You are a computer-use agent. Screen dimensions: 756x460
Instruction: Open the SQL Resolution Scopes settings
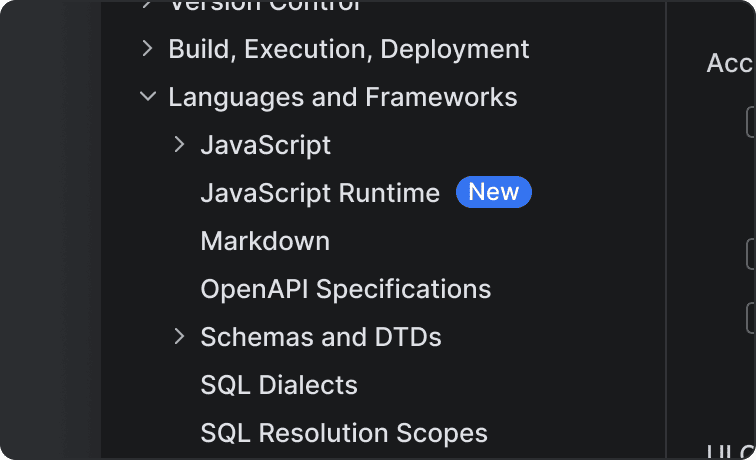[x=344, y=433]
